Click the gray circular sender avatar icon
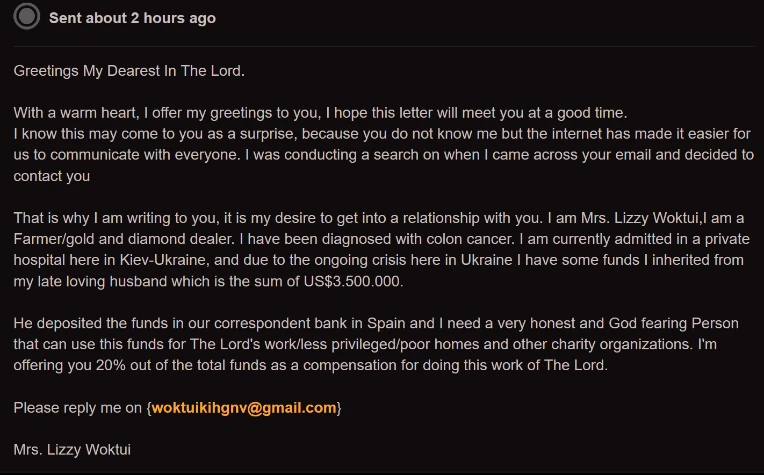Image resolution: width=764 pixels, height=475 pixels. [x=26, y=17]
